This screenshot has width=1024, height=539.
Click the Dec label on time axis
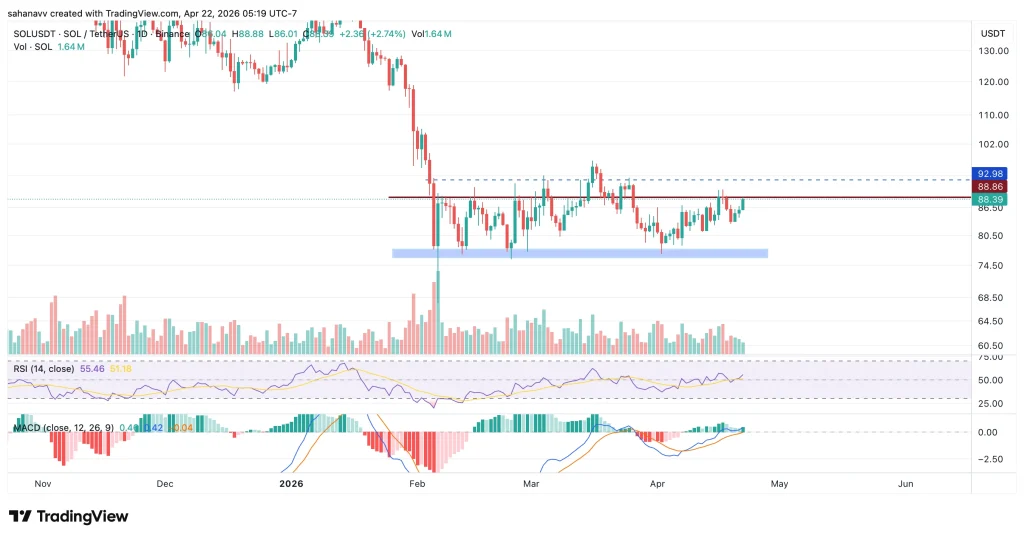165,484
